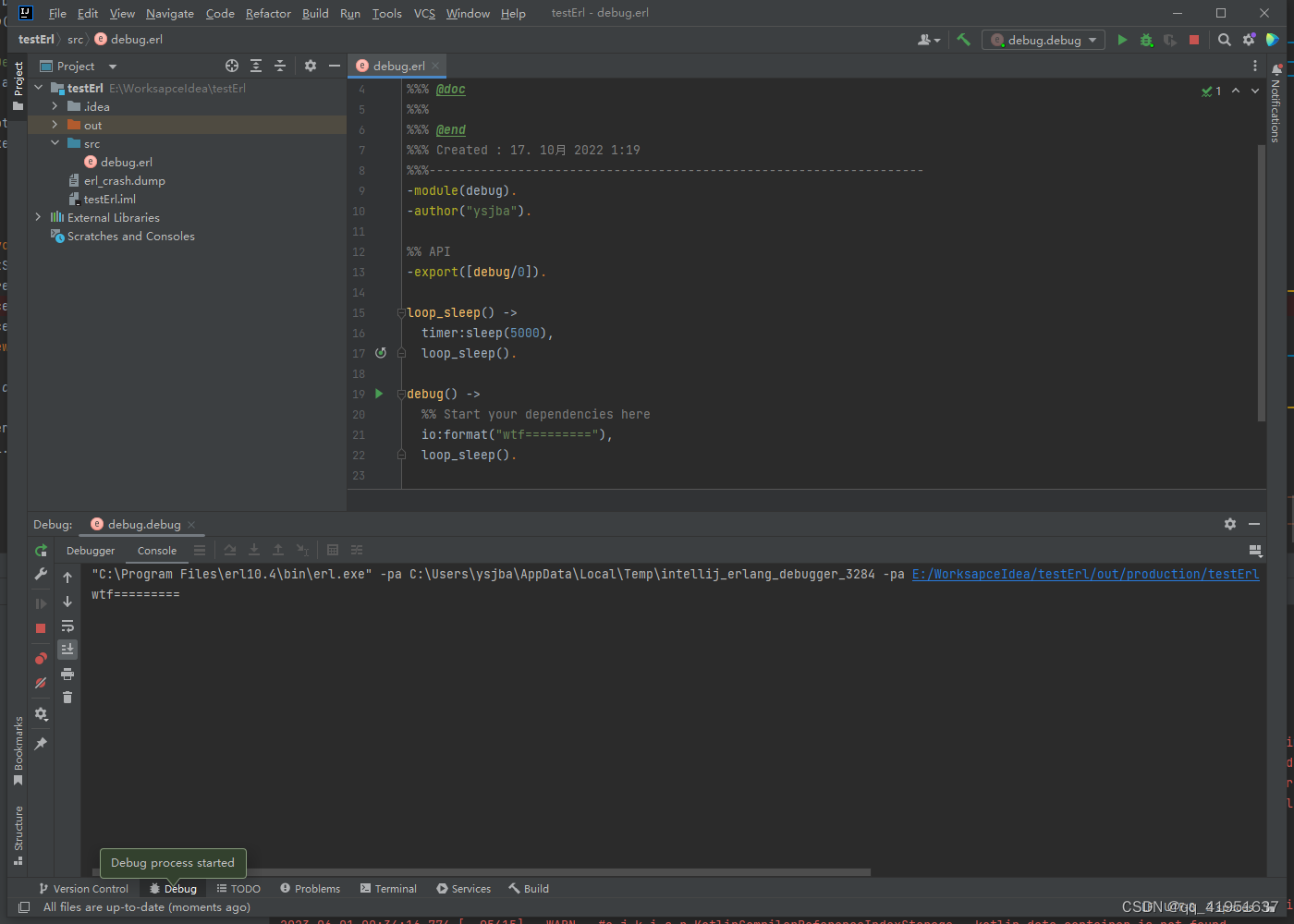Enable scroll to the end in console
The height and width of the screenshot is (924, 1294).
(x=67, y=649)
